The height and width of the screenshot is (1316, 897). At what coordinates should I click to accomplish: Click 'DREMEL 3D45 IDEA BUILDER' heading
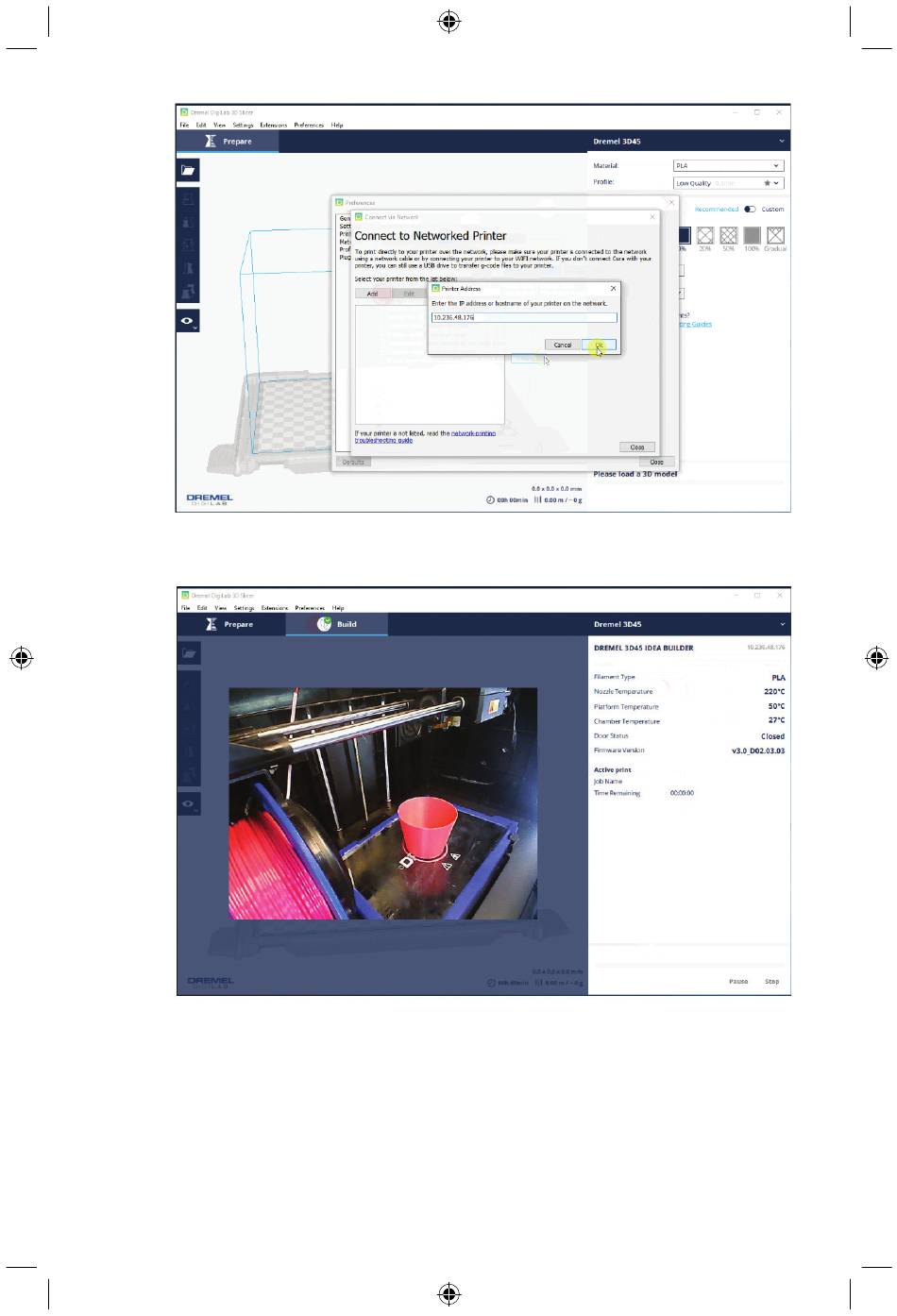644,648
